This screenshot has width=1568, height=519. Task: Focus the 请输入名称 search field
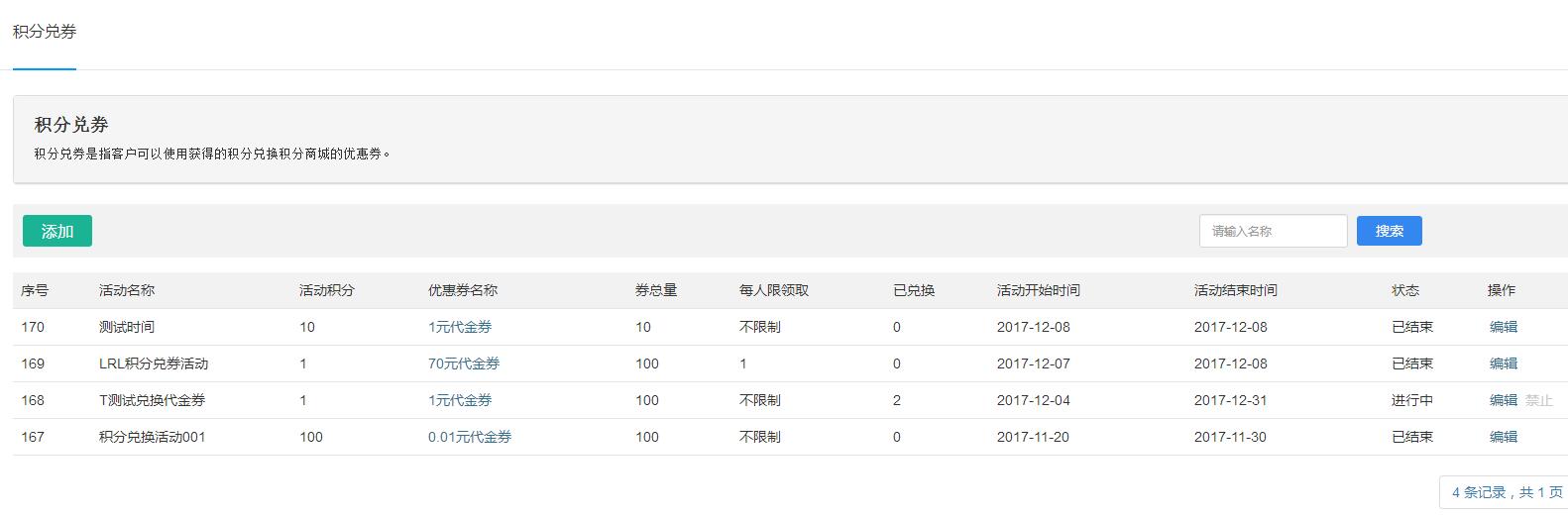tap(1272, 231)
